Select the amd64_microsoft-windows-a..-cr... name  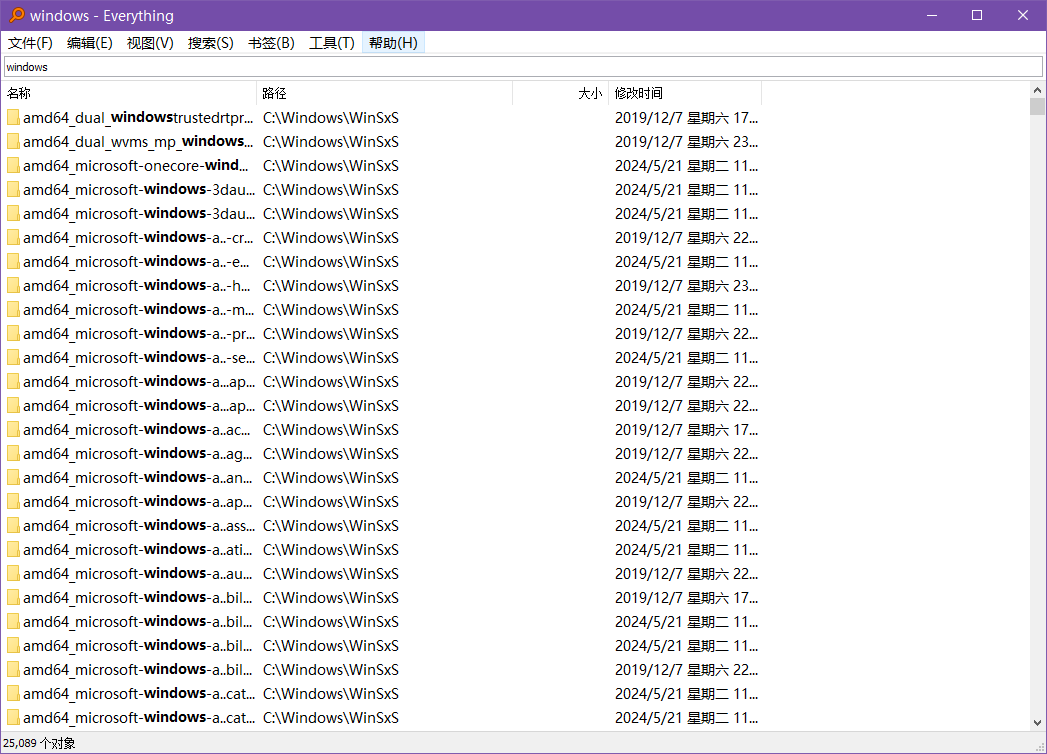[x=138, y=238]
